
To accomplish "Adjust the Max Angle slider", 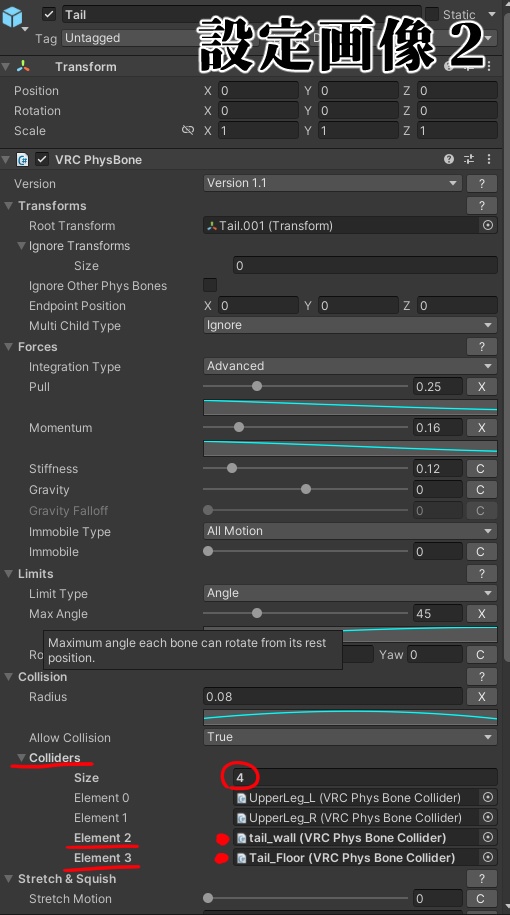I will 305,613.
